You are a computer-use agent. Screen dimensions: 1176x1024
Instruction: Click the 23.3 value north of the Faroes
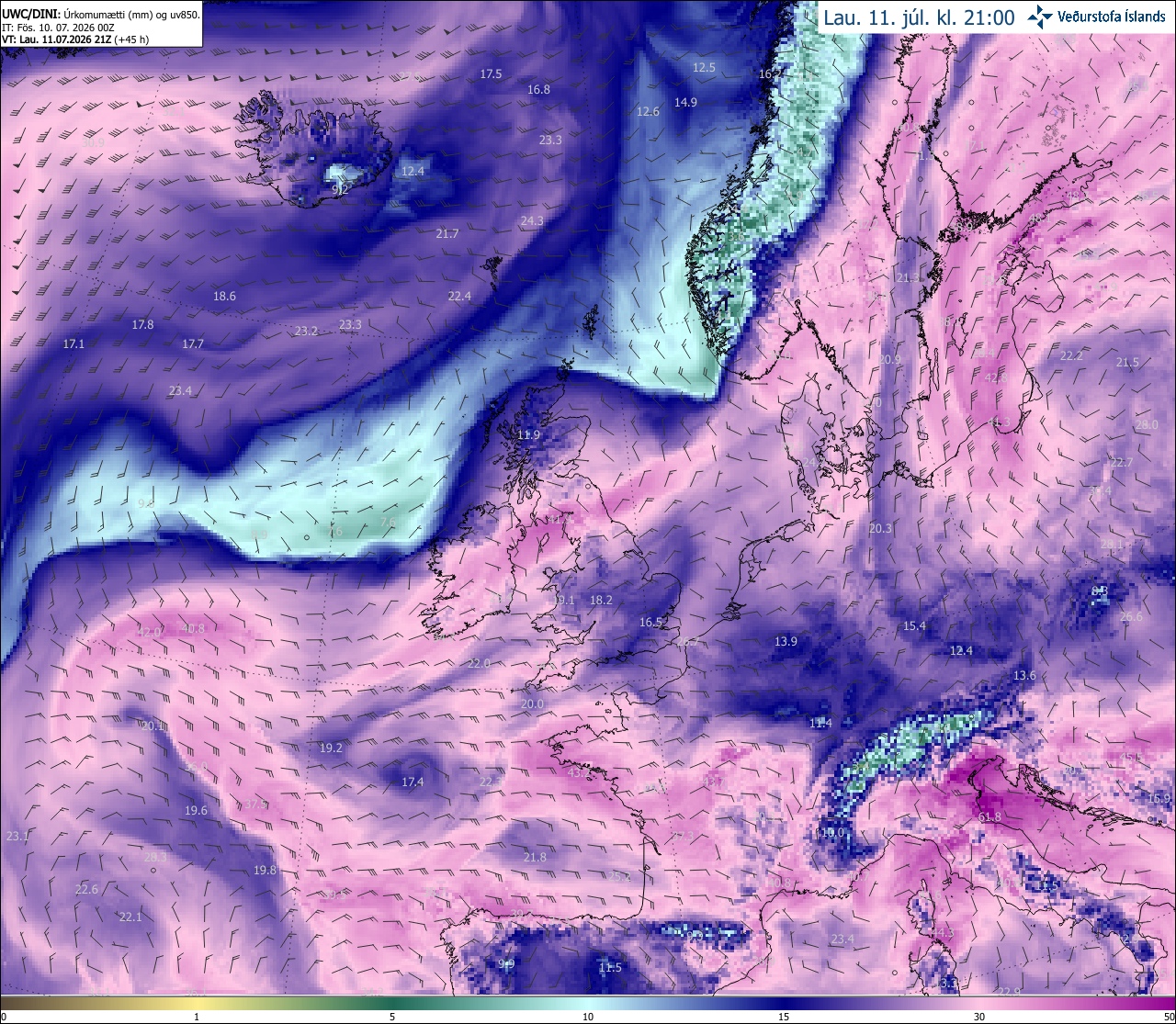pyautogui.click(x=550, y=140)
